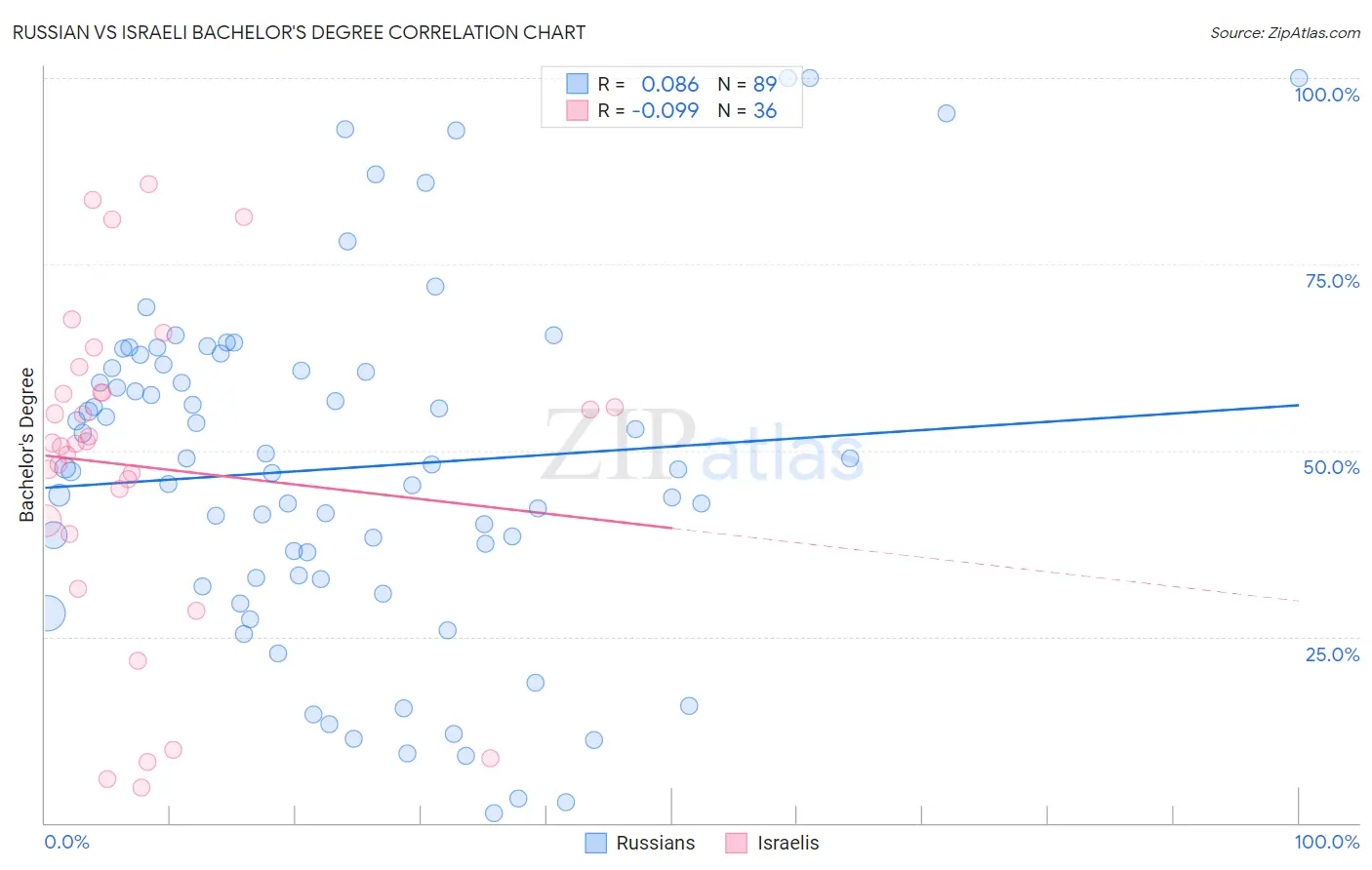Click the N = 89 value in legend
1372x870 pixels.
pyautogui.click(x=747, y=84)
